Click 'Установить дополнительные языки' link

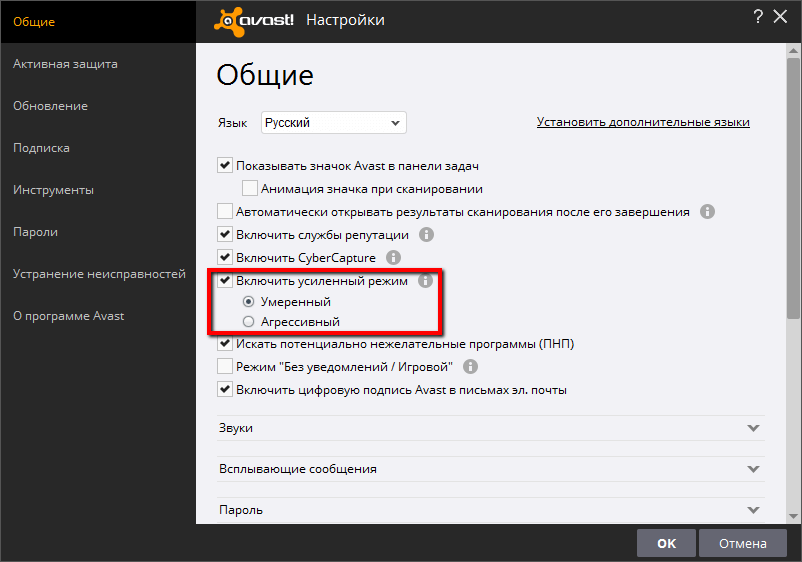coord(643,122)
